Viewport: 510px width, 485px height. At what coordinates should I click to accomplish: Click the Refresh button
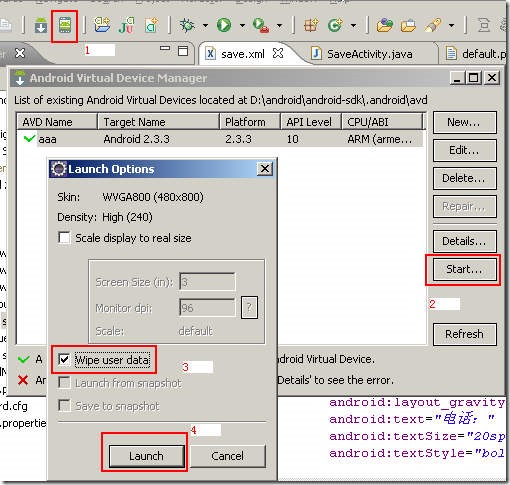click(465, 334)
